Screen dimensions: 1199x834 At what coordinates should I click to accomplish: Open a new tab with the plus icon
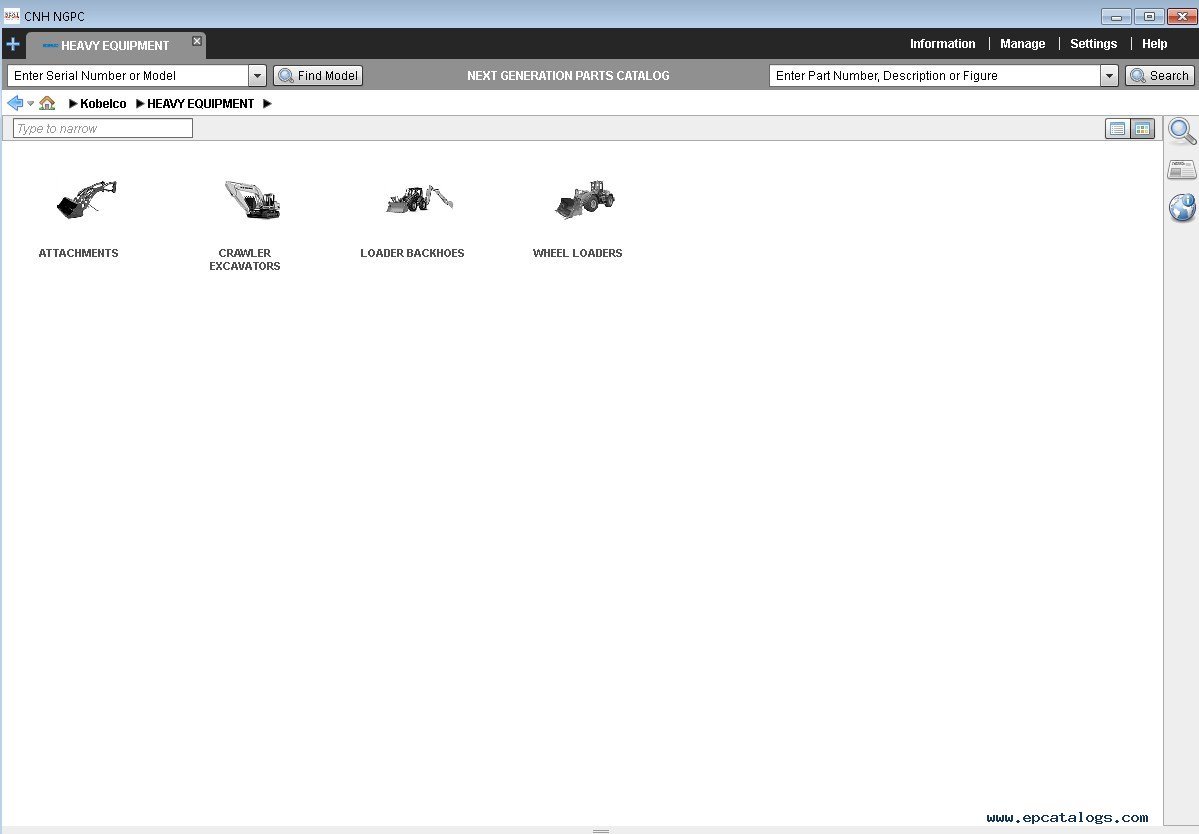tap(13, 44)
